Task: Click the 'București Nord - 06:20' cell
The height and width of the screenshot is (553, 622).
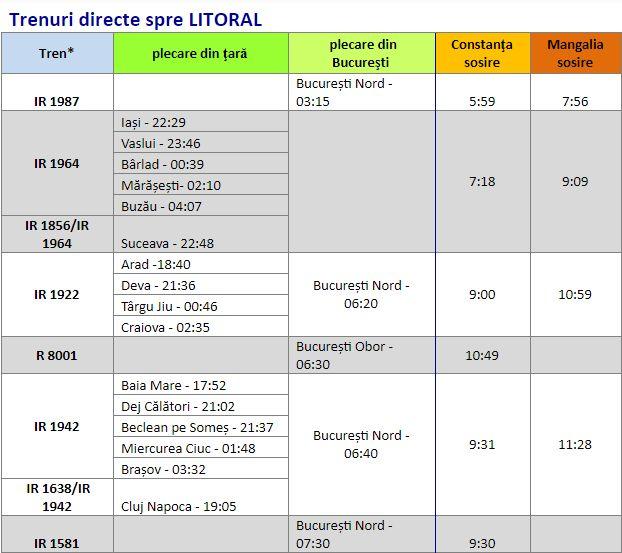Action: [361, 294]
